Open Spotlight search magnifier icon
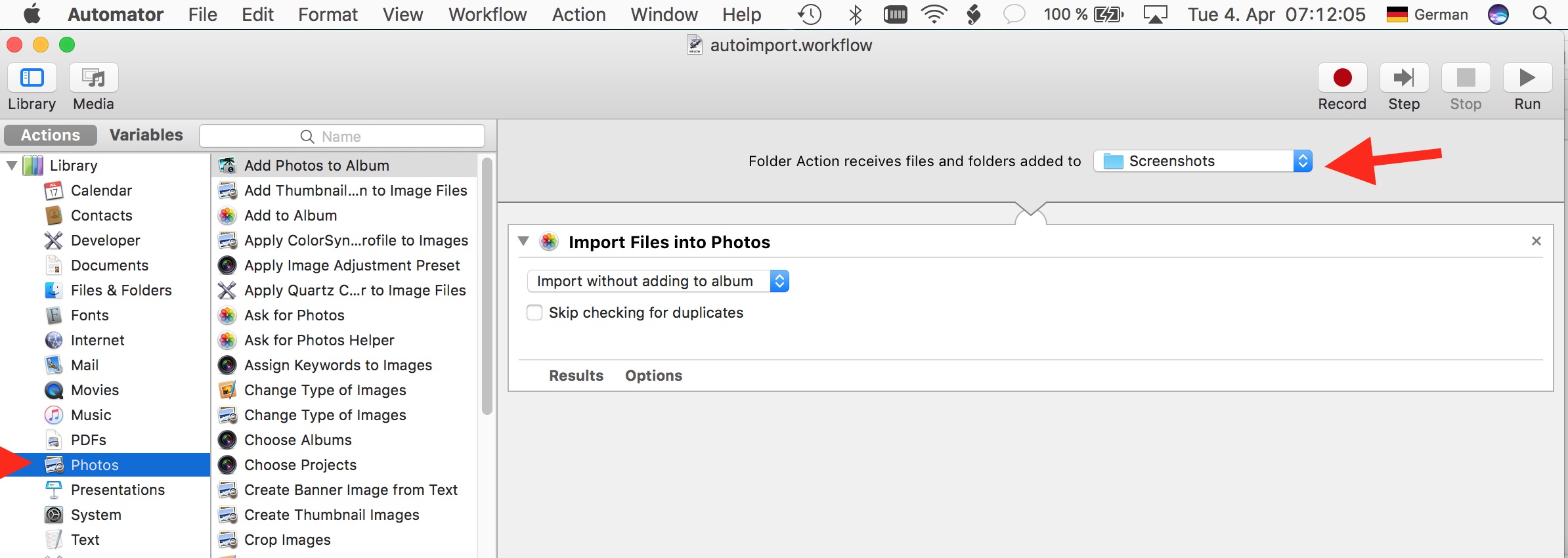 click(x=1542, y=14)
